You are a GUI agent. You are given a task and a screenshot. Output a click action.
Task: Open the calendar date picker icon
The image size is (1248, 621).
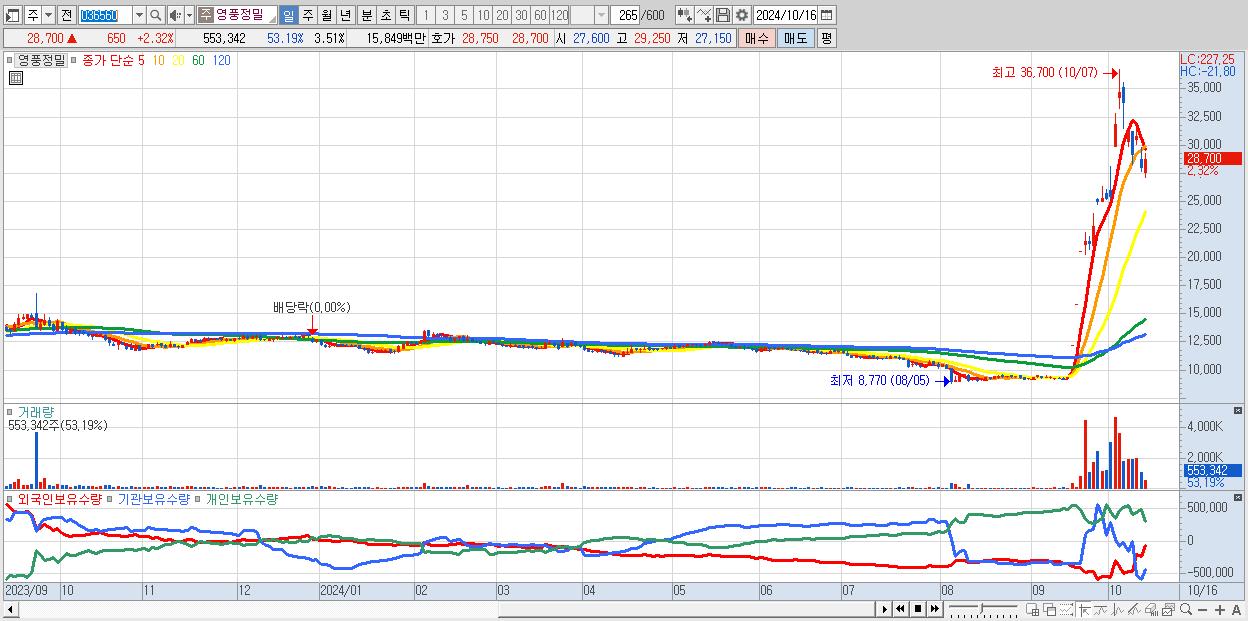pos(828,15)
